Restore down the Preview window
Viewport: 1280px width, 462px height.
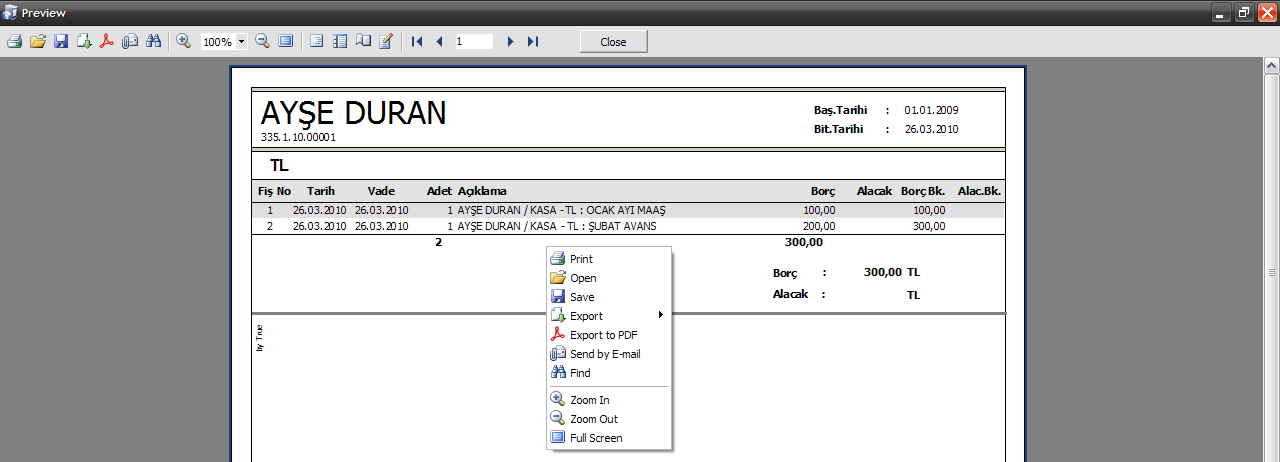tap(1244, 13)
